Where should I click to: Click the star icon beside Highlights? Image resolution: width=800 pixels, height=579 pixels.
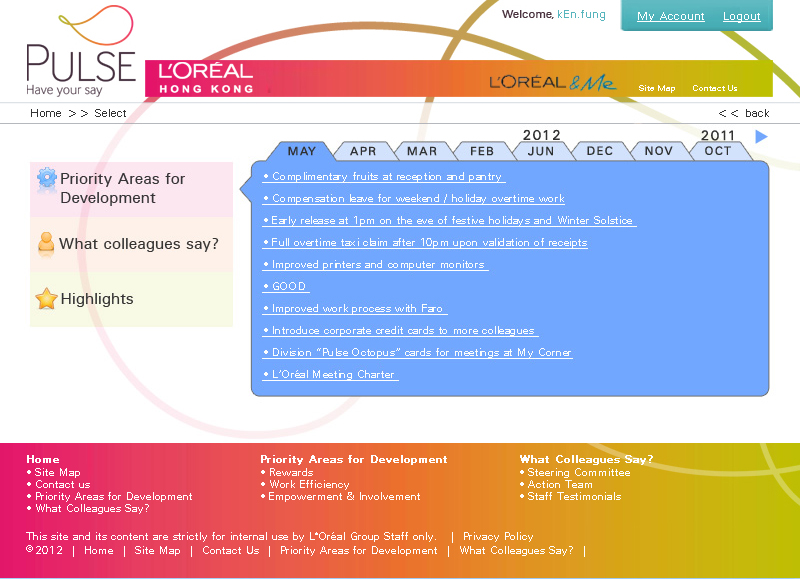[x=46, y=298]
